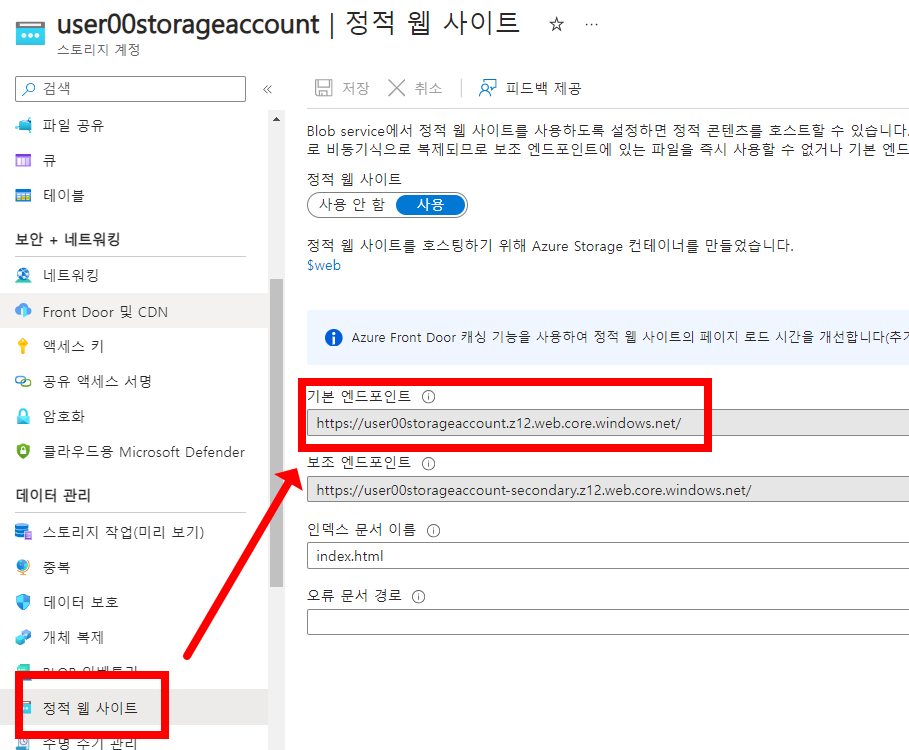Click the 파일 공유 icon
909x750 pixels.
tap(23, 125)
